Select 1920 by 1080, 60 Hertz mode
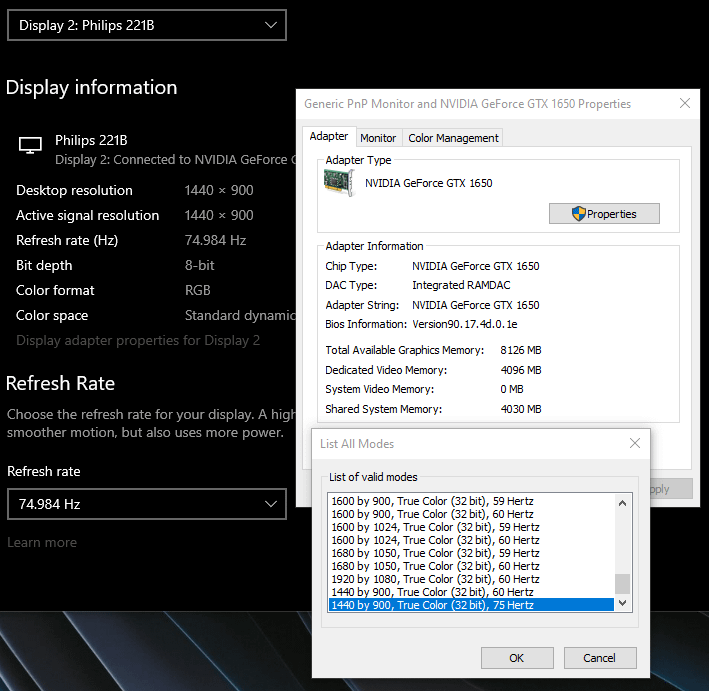709x691 pixels. pos(470,579)
